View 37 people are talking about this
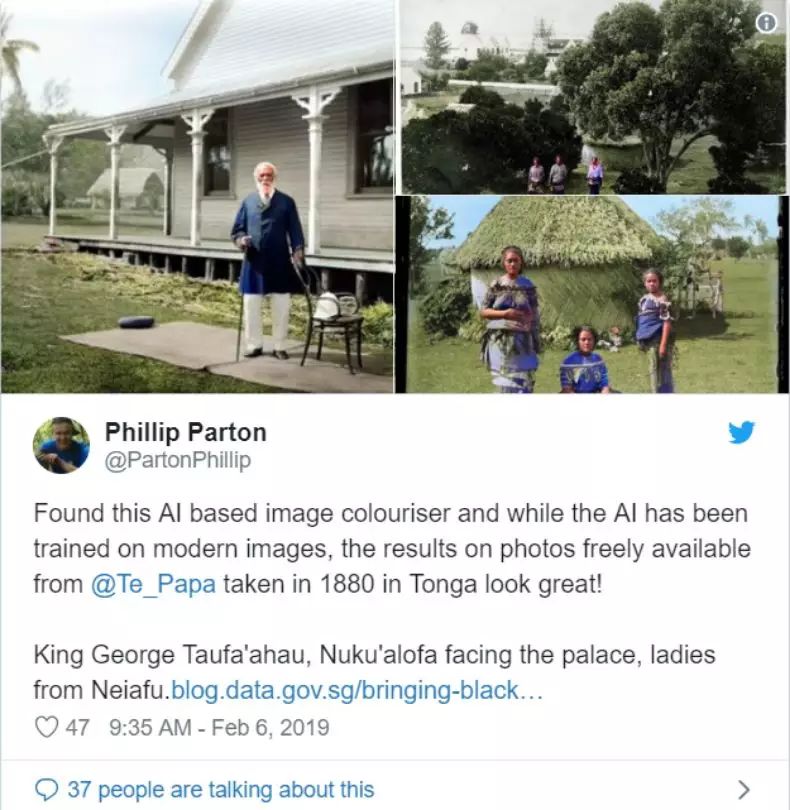The image size is (790, 810). 221,790
